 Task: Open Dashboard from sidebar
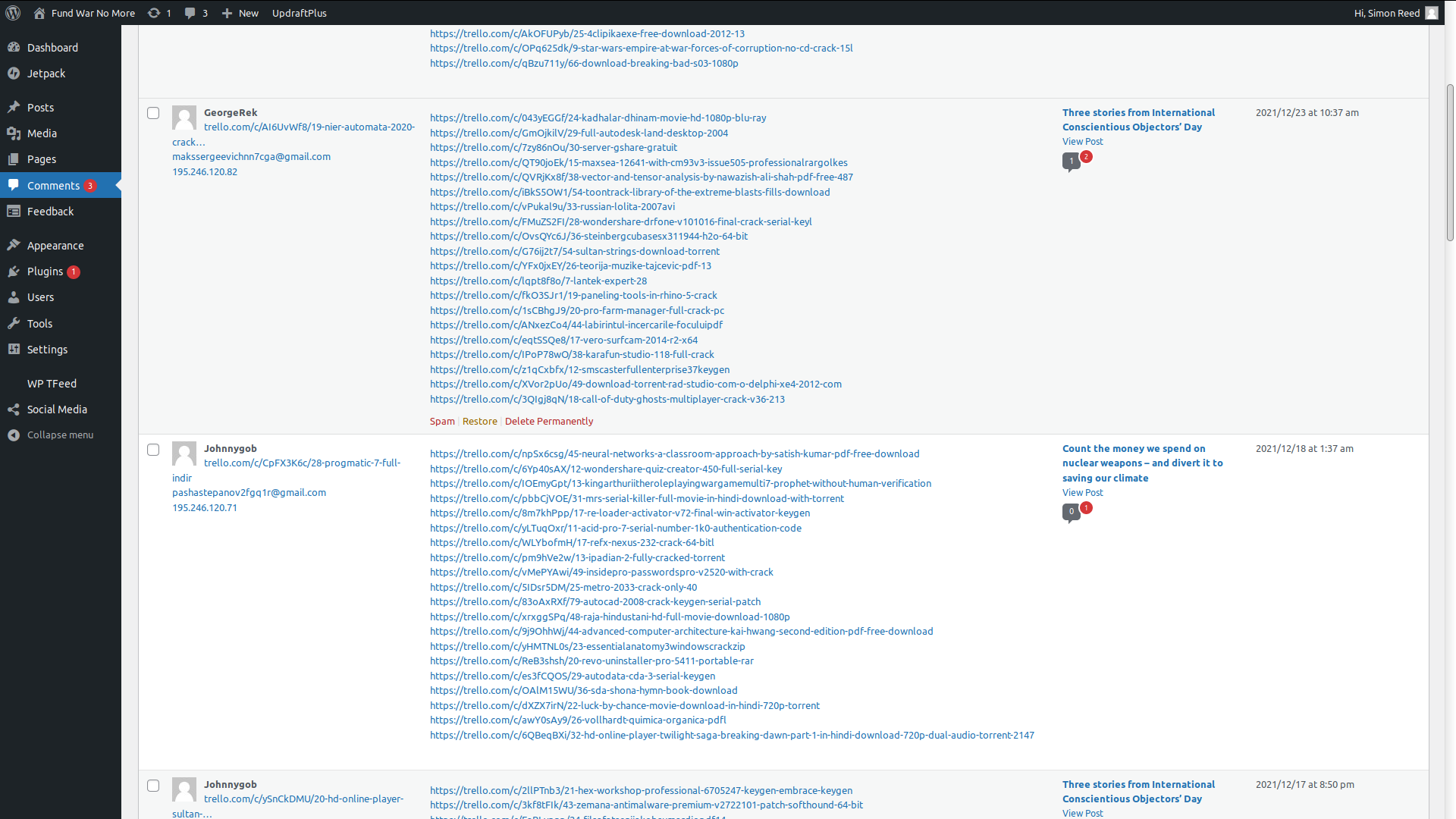pyautogui.click(x=52, y=48)
